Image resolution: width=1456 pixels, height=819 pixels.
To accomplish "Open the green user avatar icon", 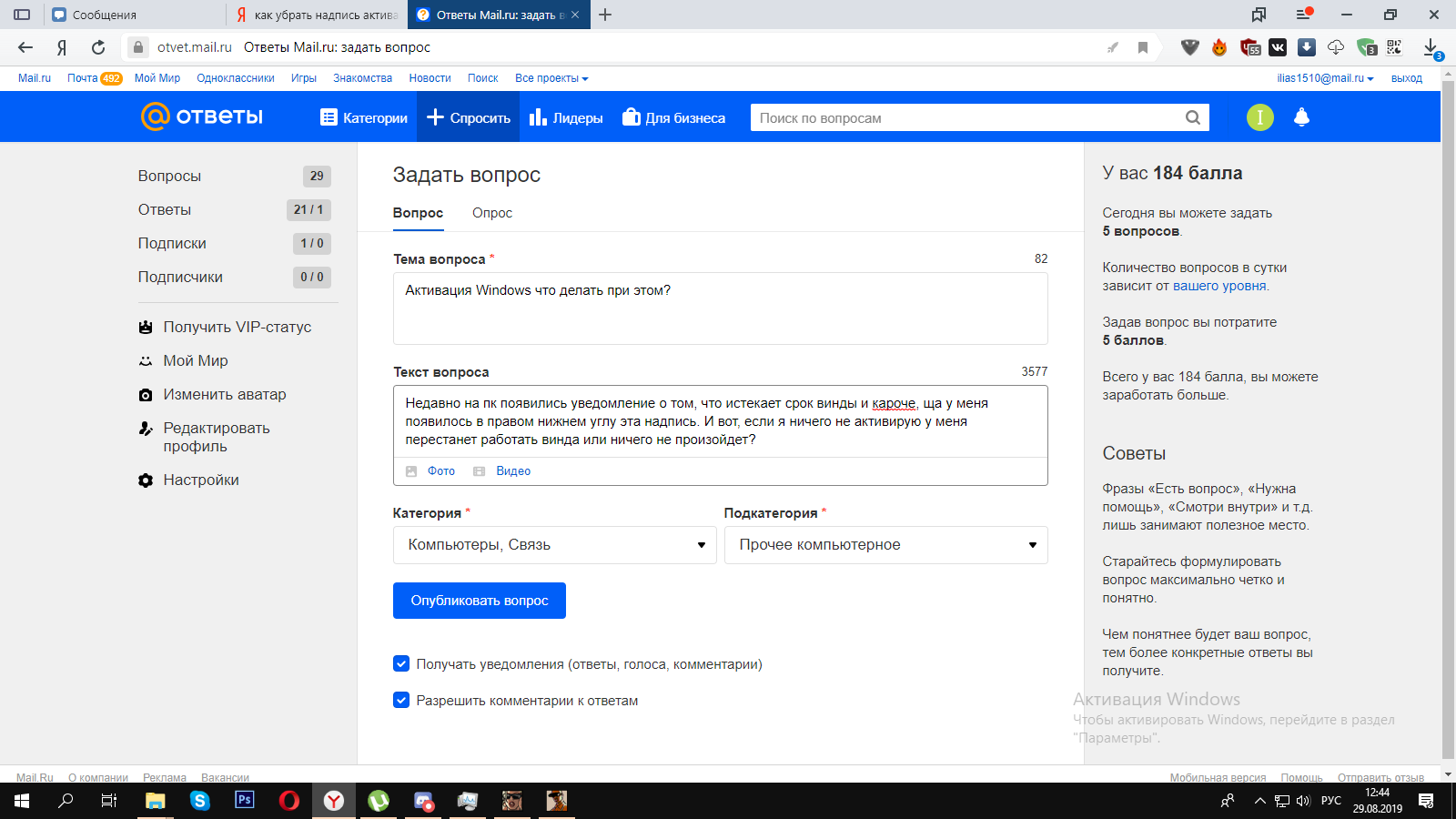I will 1259,117.
